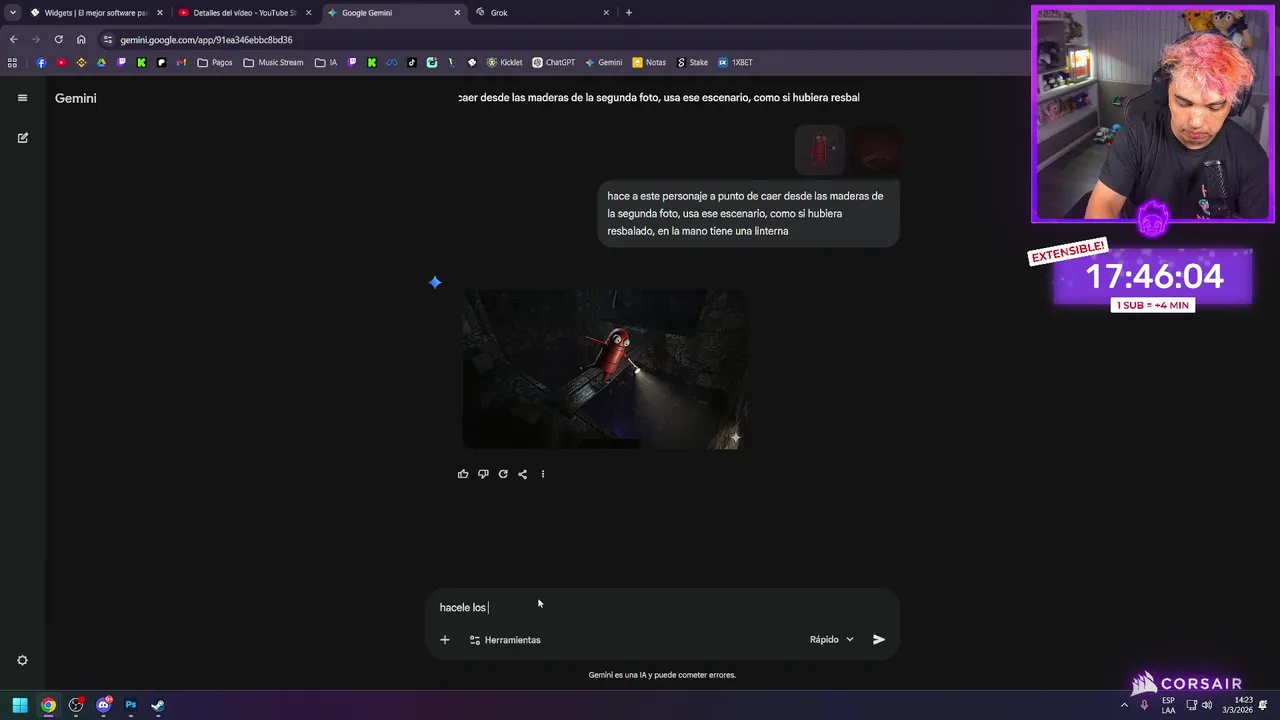The width and height of the screenshot is (1280, 720).
Task: Open more options for the response
Action: 543,474
